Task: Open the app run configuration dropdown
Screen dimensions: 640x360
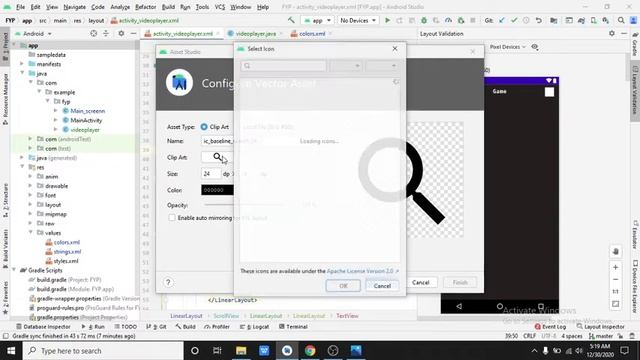Action: [318, 20]
